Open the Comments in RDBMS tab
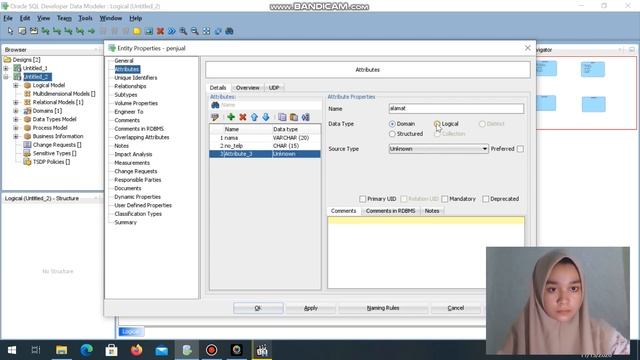640x360 pixels. [390, 211]
